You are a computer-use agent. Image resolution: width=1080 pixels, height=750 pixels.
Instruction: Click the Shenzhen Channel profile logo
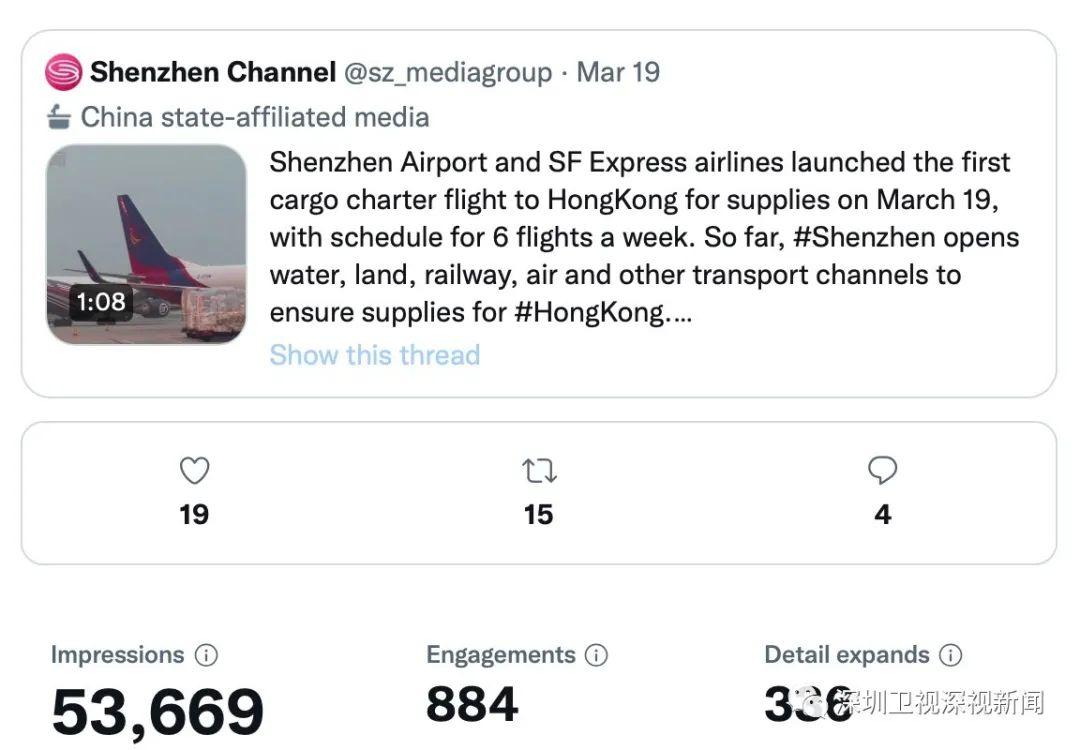tap(63, 72)
